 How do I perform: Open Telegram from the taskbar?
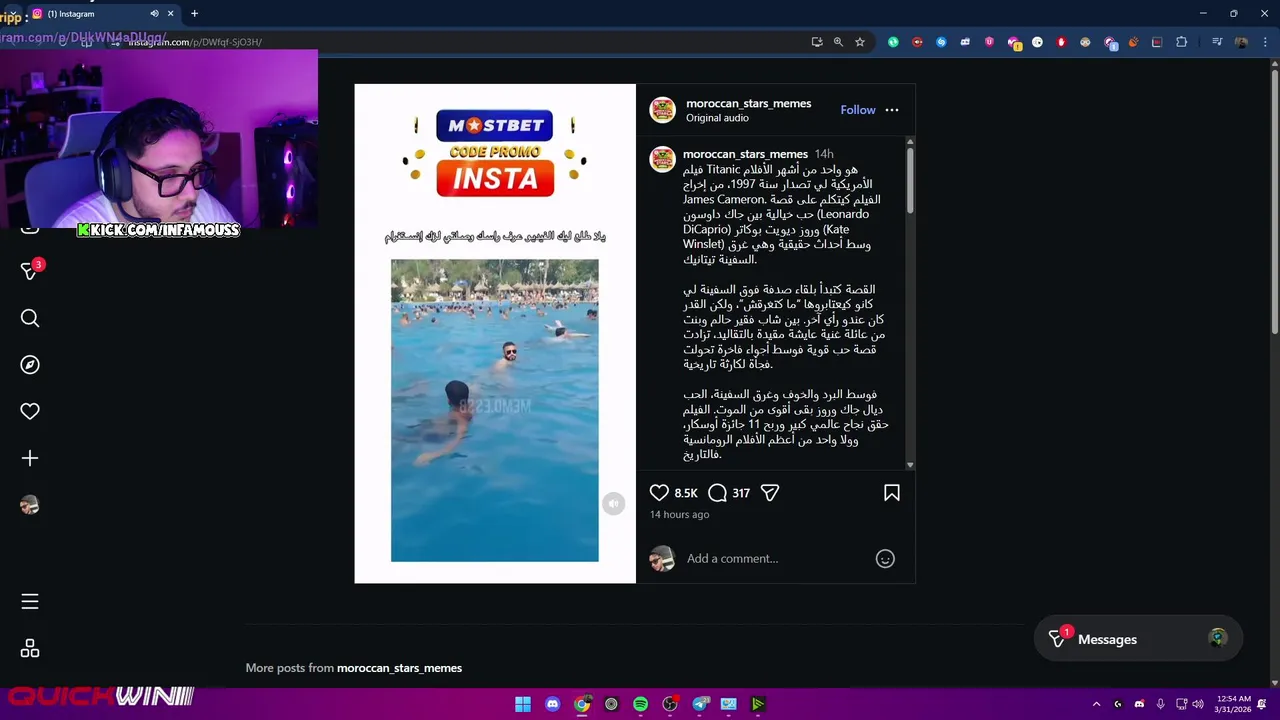pos(700,704)
